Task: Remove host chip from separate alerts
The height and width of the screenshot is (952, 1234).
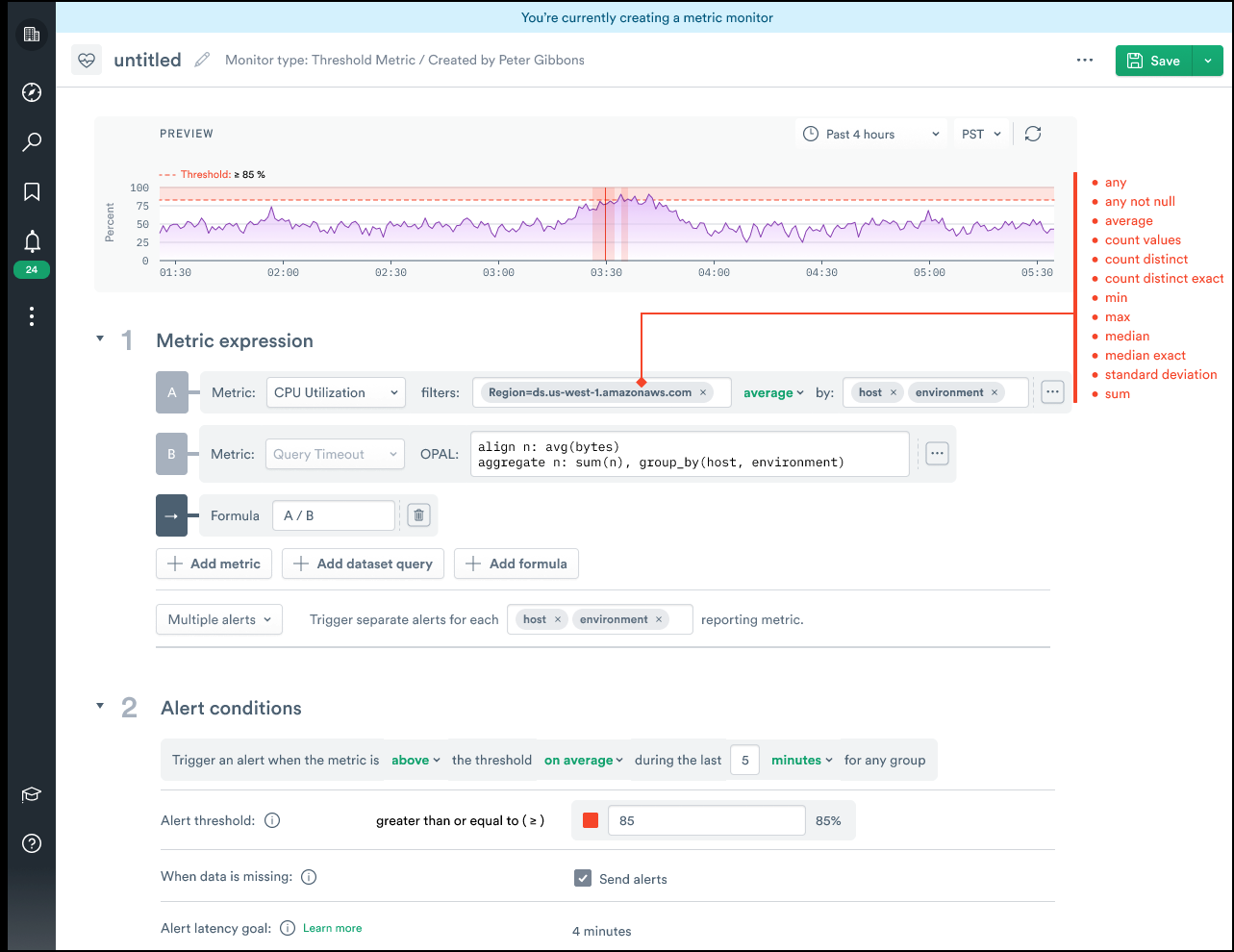Action: pos(558,619)
